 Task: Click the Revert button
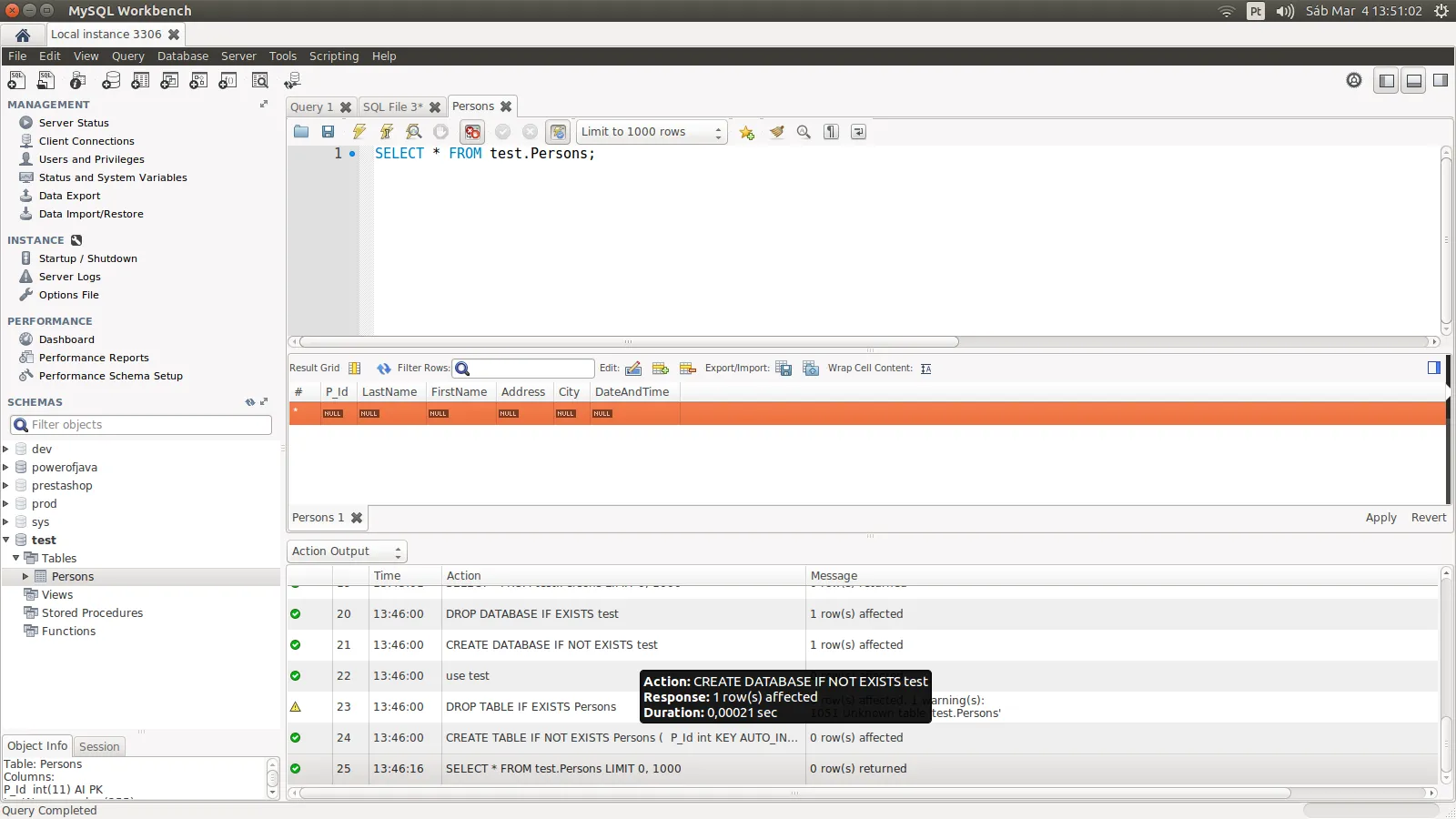[1428, 518]
